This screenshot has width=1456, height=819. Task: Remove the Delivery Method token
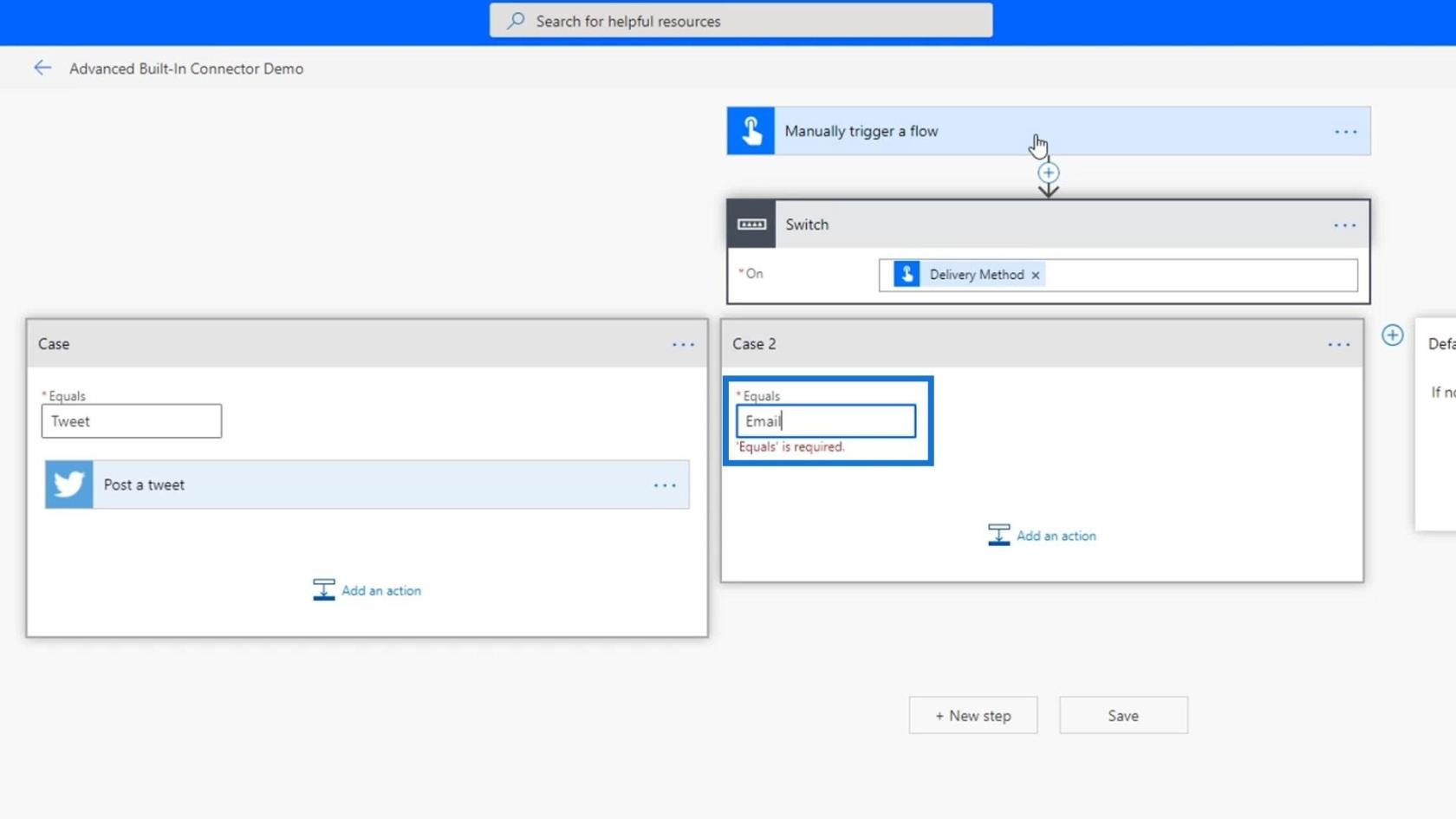pos(1035,275)
